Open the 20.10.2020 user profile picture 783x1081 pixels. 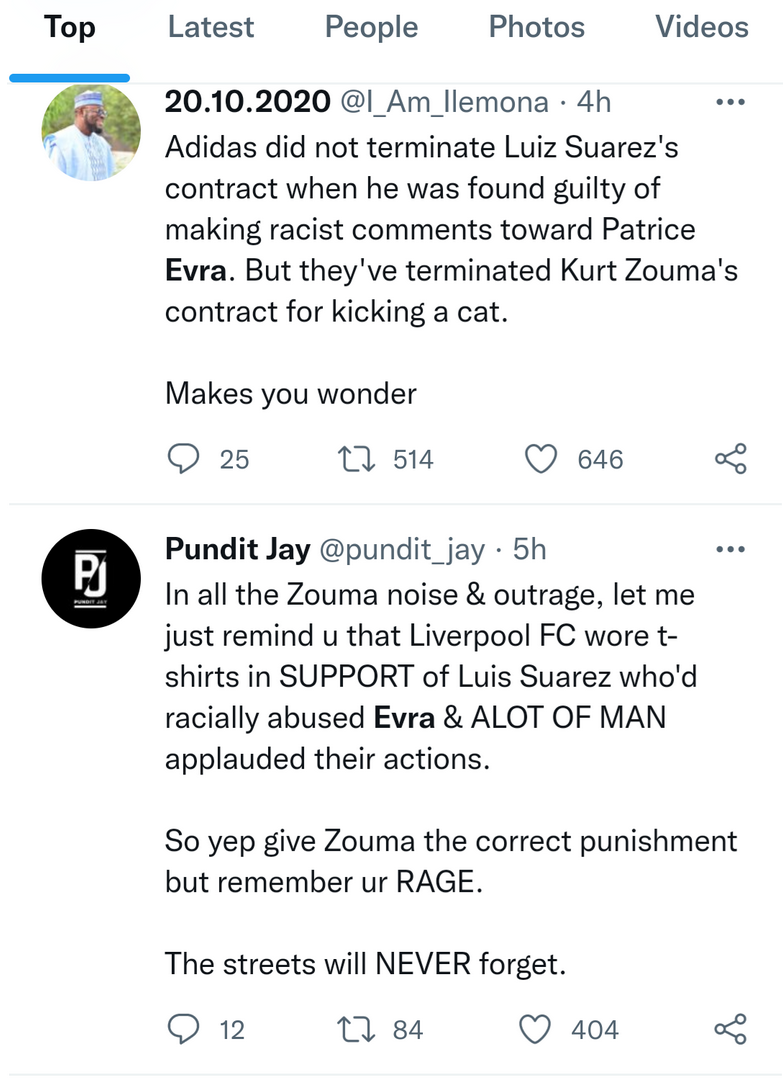pyautogui.click(x=91, y=133)
